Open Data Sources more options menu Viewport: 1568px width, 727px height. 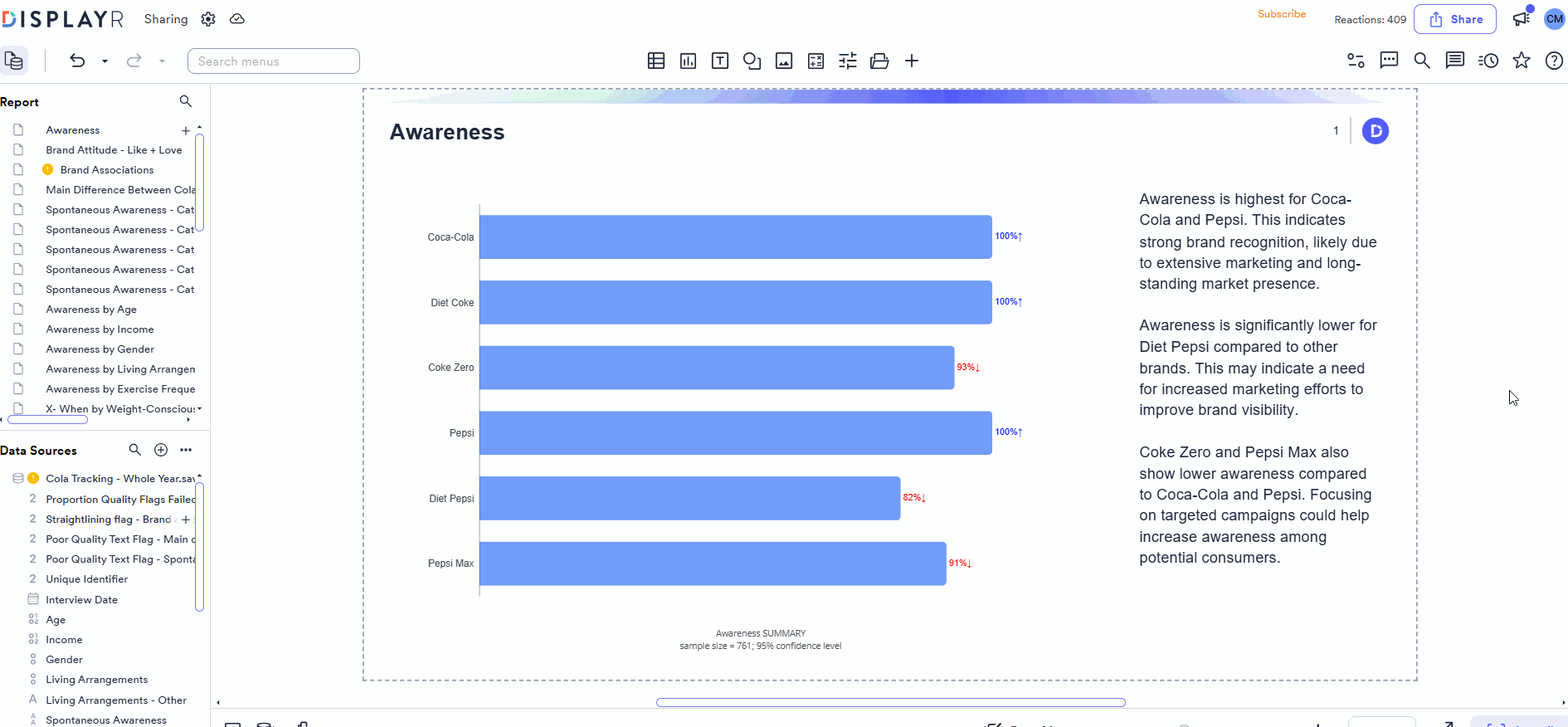pyautogui.click(x=186, y=450)
